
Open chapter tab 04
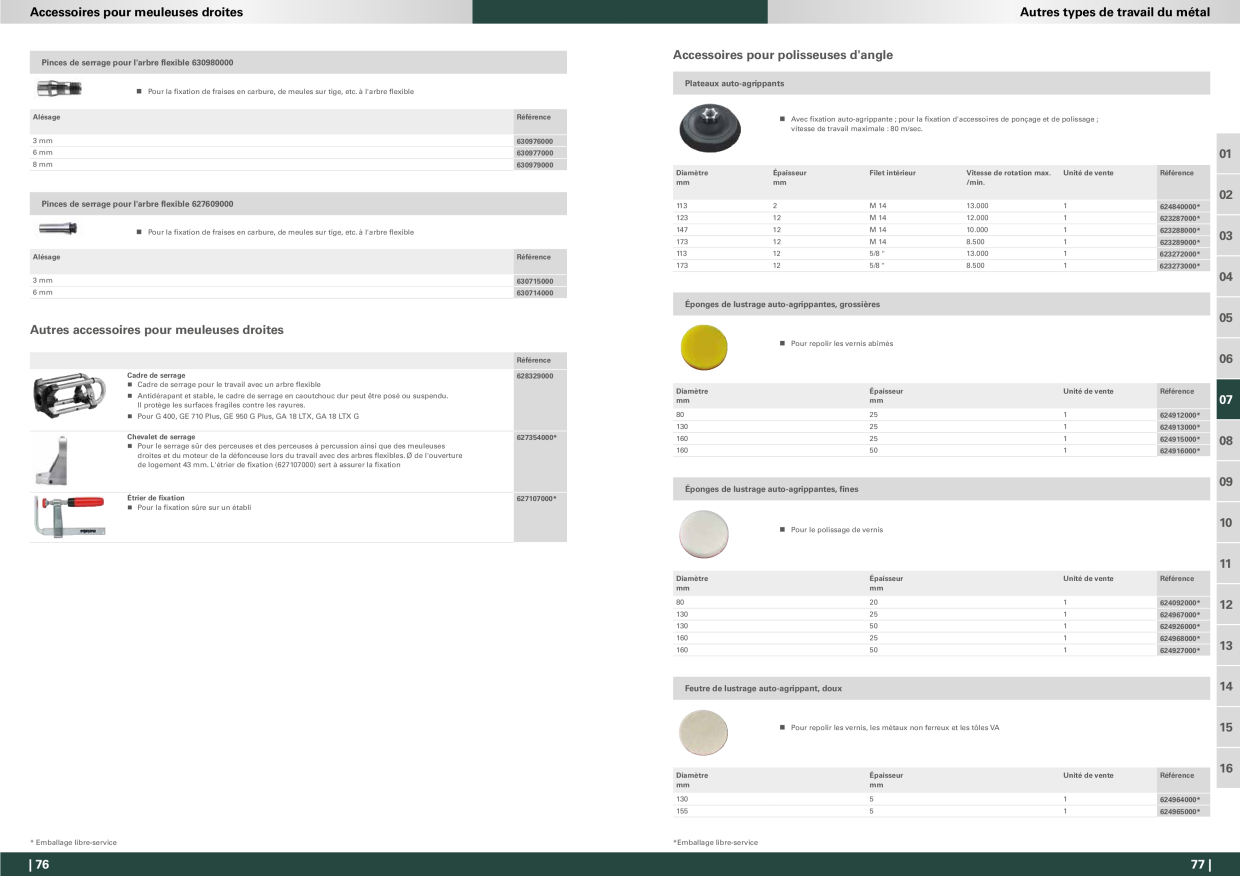coord(1226,277)
